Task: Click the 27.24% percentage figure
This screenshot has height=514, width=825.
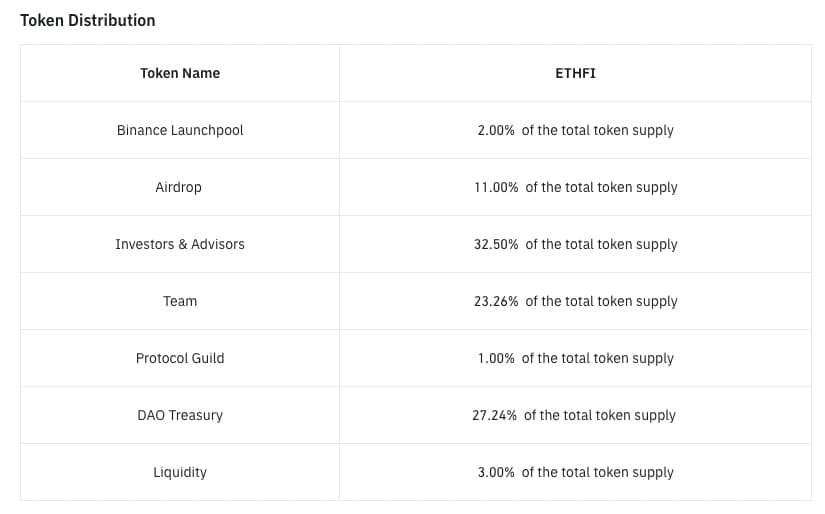Action: (x=494, y=415)
